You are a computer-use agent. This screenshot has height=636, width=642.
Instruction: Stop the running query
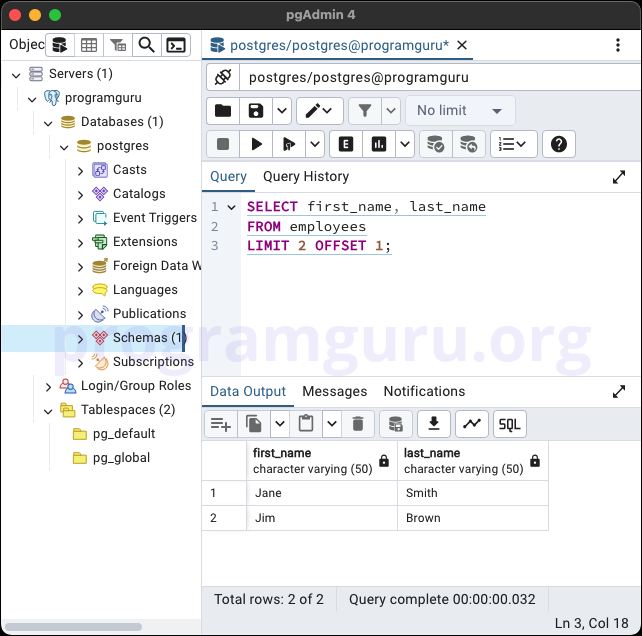pyautogui.click(x=223, y=144)
